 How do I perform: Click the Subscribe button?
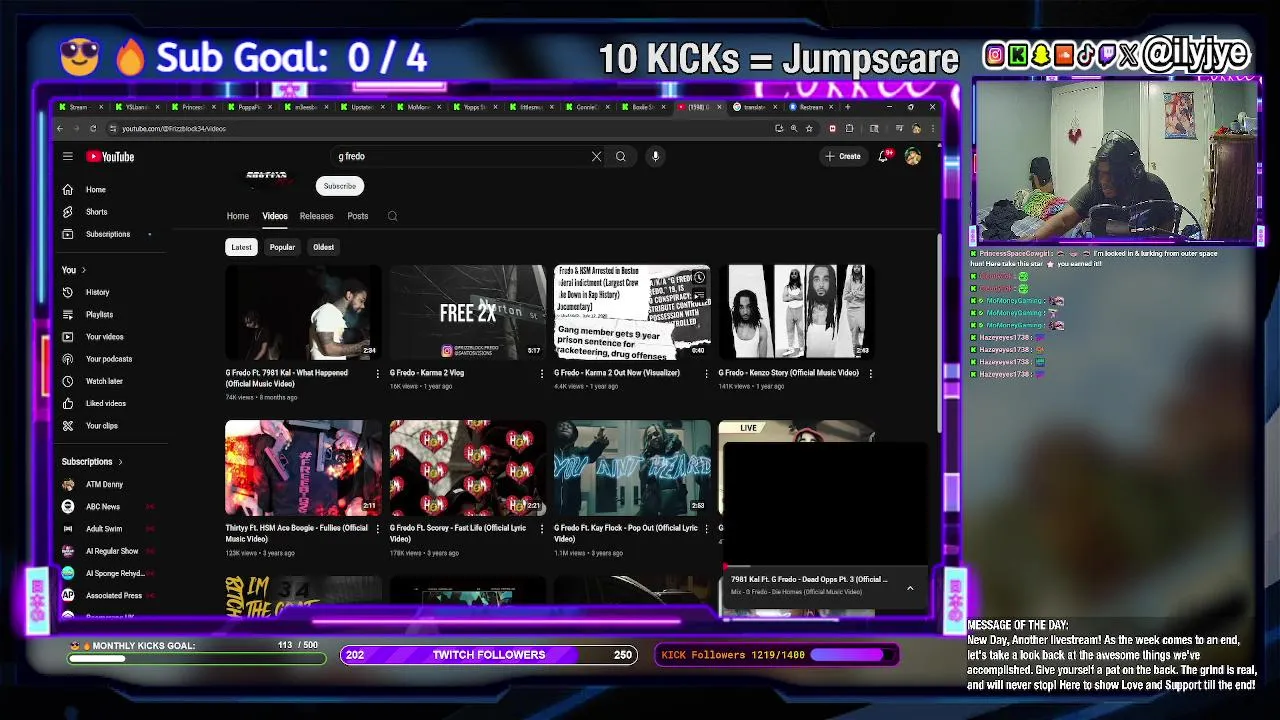[x=339, y=186]
